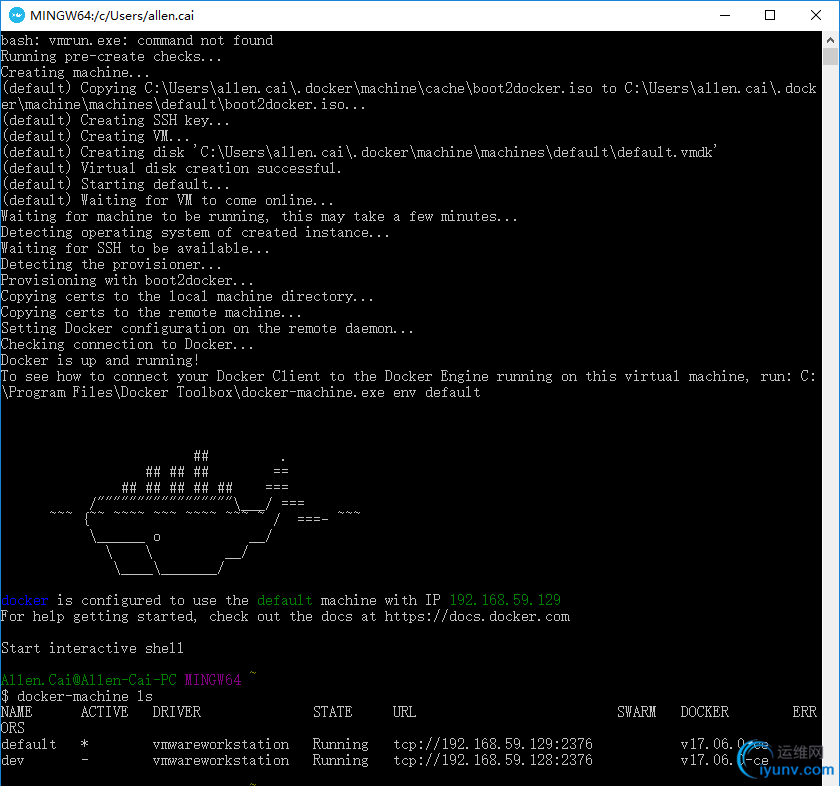
Task: Click the scrollbar up arrow
Action: (830, 40)
